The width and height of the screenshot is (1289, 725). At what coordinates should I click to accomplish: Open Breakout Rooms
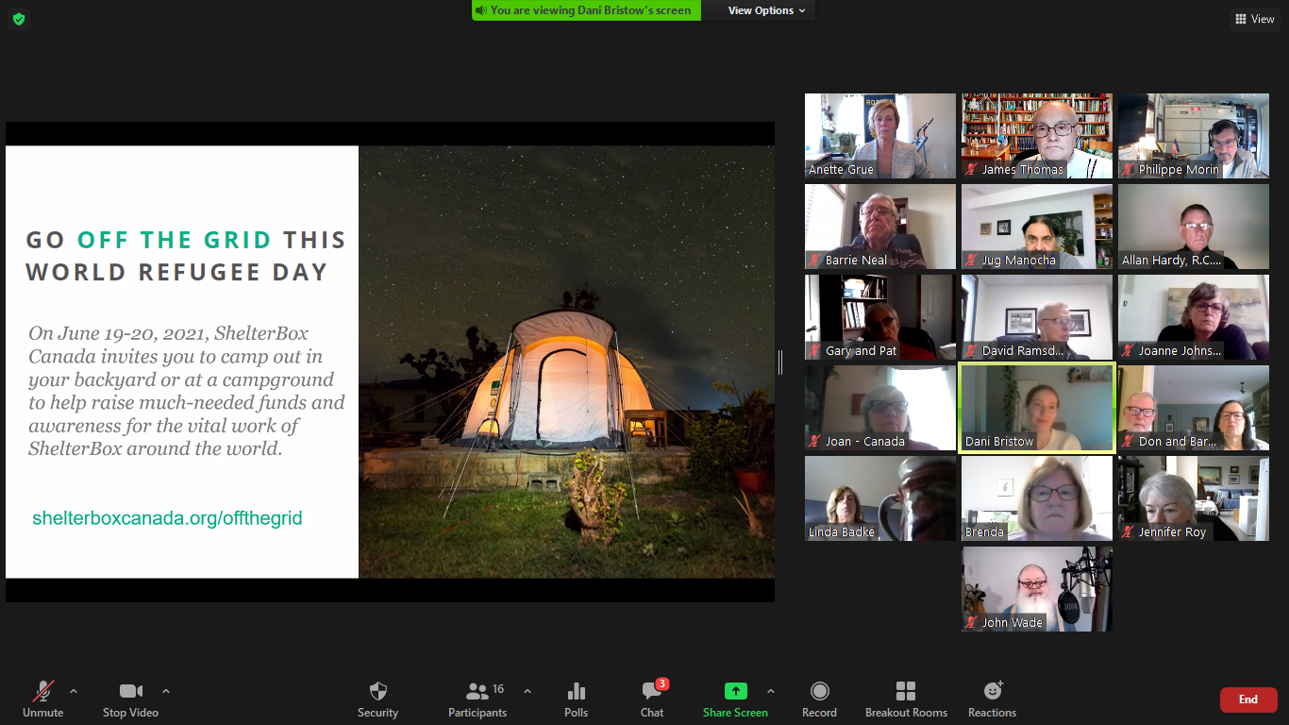click(x=906, y=699)
